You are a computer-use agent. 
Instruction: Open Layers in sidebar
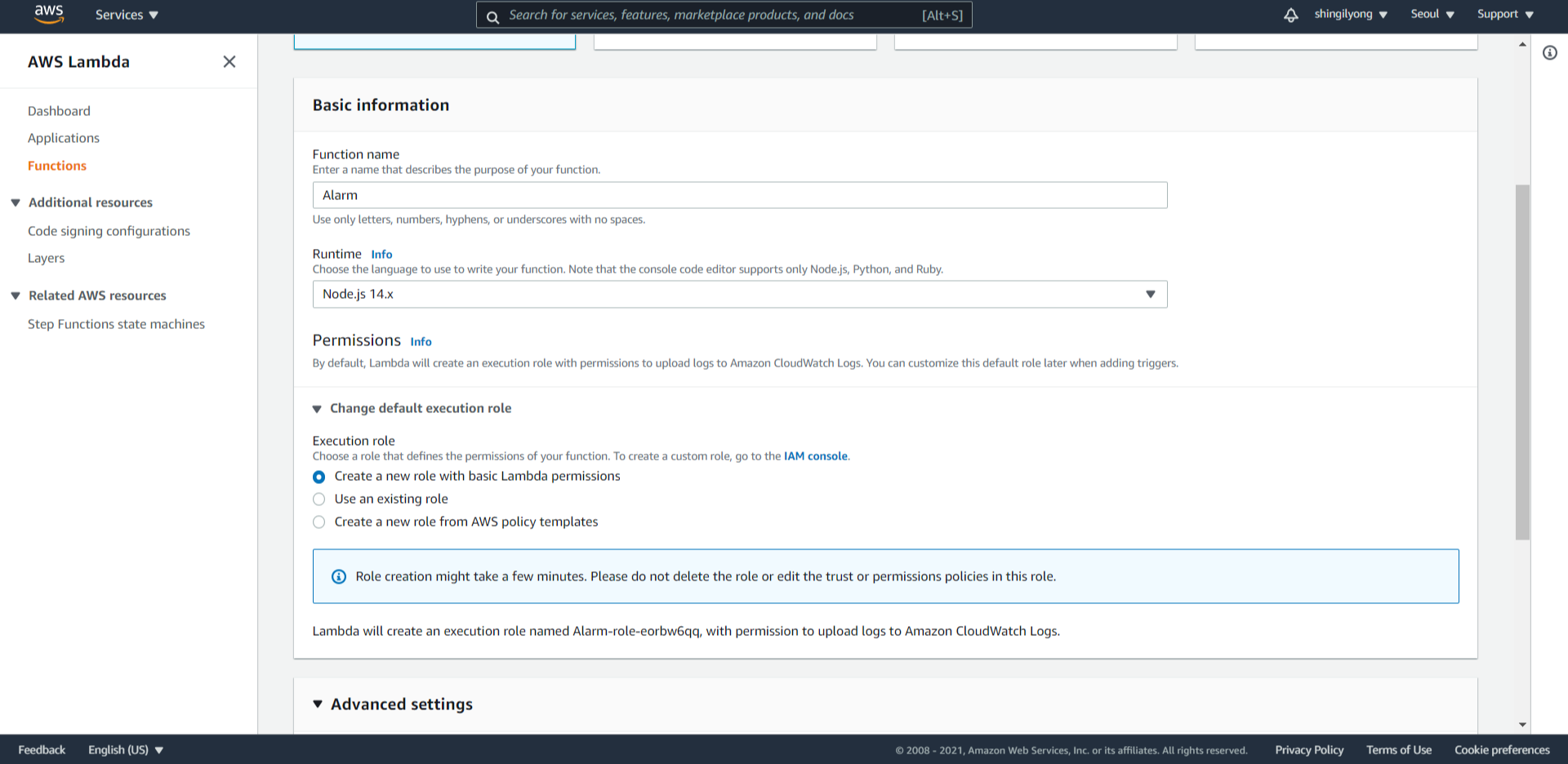point(46,258)
